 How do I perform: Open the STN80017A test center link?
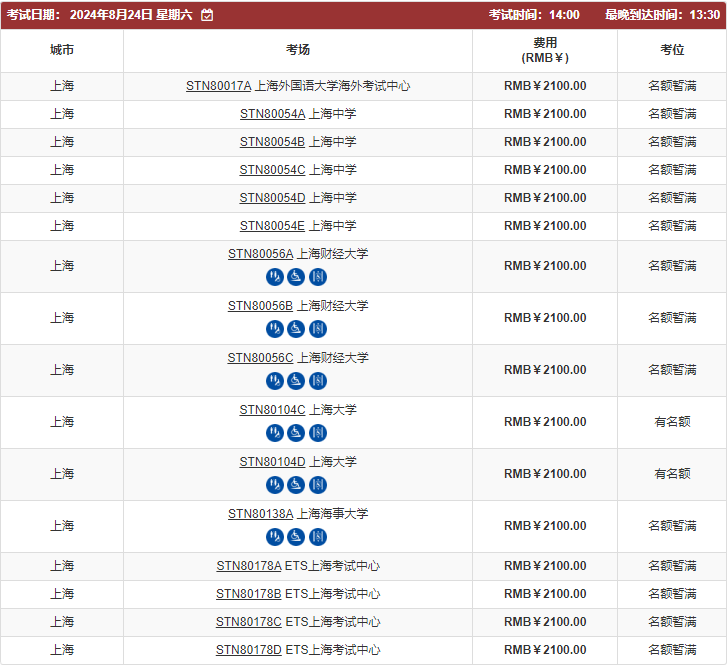coord(219,86)
